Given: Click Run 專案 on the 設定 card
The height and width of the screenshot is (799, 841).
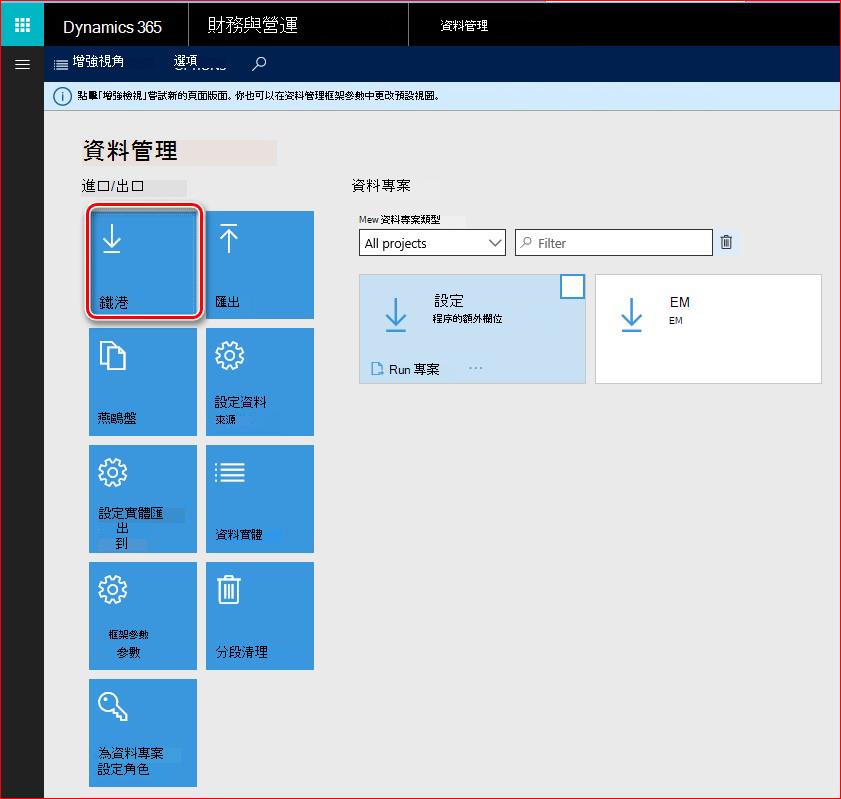Looking at the screenshot, I should point(405,369).
